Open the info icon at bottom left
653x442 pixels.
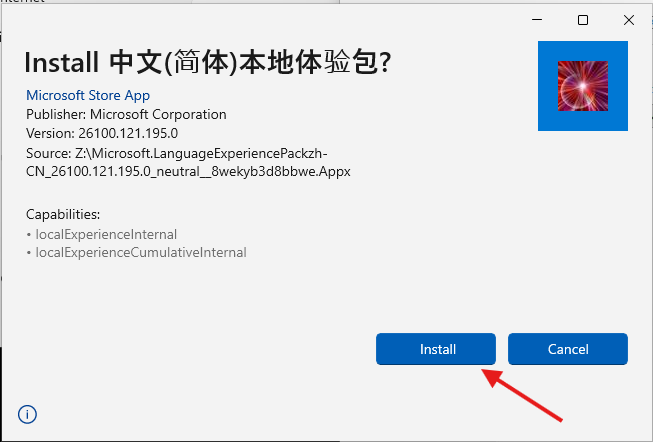click(27, 415)
